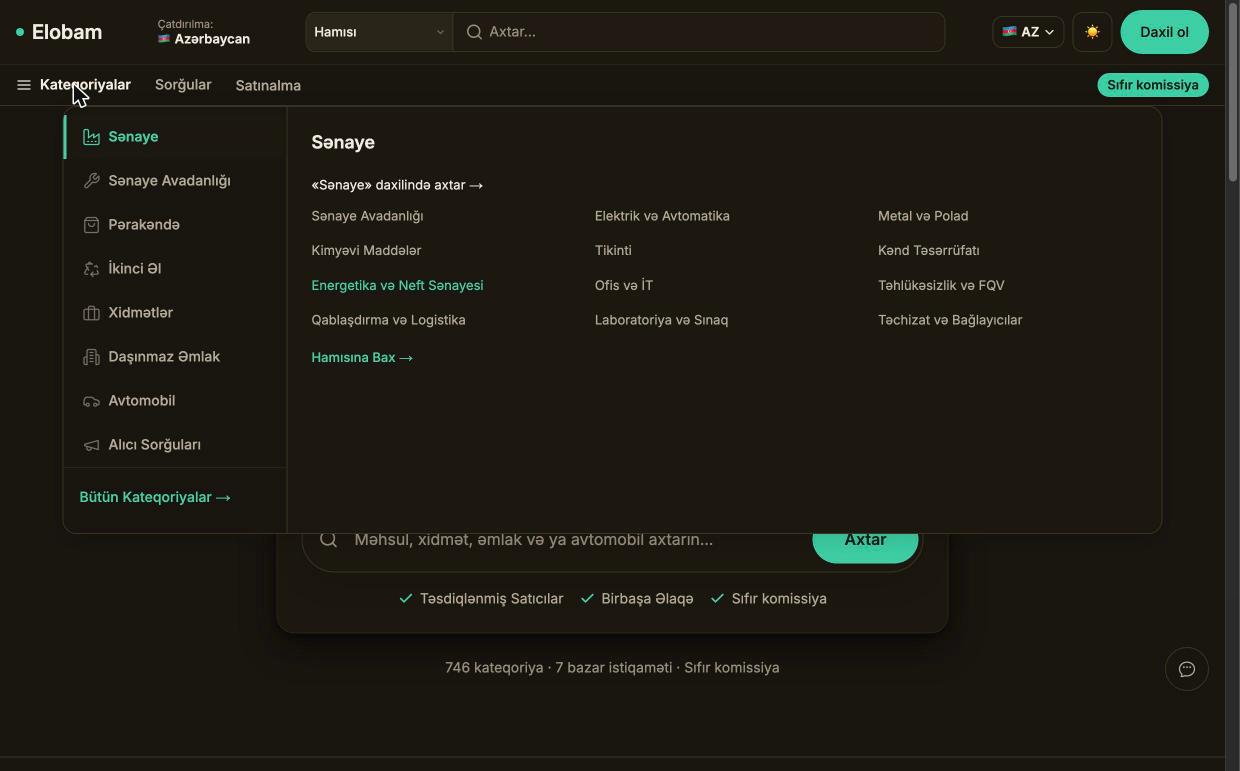Select Daşınmaz Əmlak in the sidebar

click(175, 357)
